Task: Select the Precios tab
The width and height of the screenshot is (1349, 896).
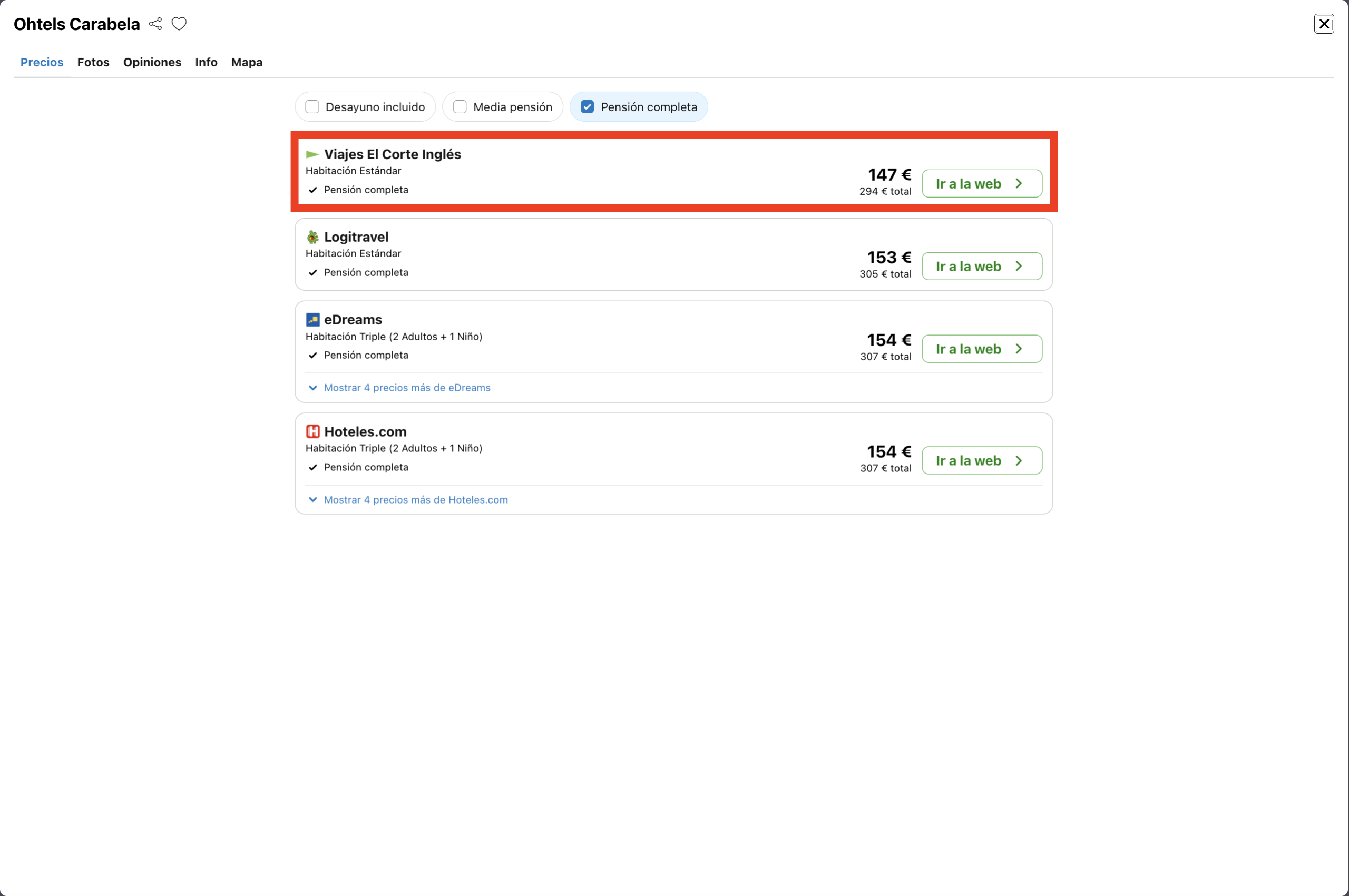Action: (42, 62)
